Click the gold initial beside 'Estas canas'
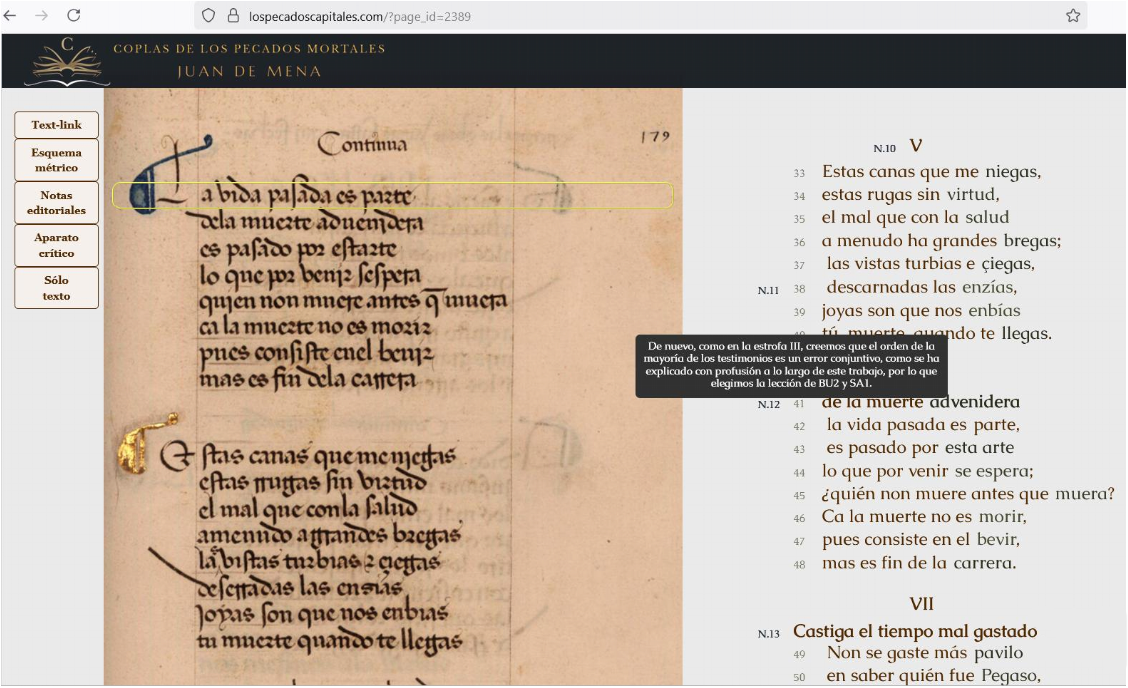1128x688 pixels. (x=147, y=443)
